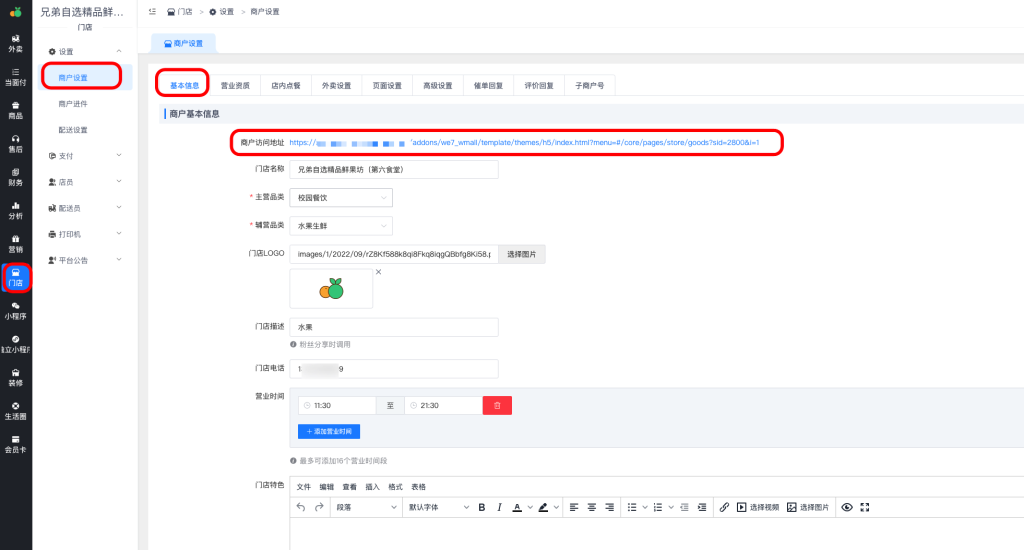
Task: Select center text alignment
Action: click(x=592, y=508)
